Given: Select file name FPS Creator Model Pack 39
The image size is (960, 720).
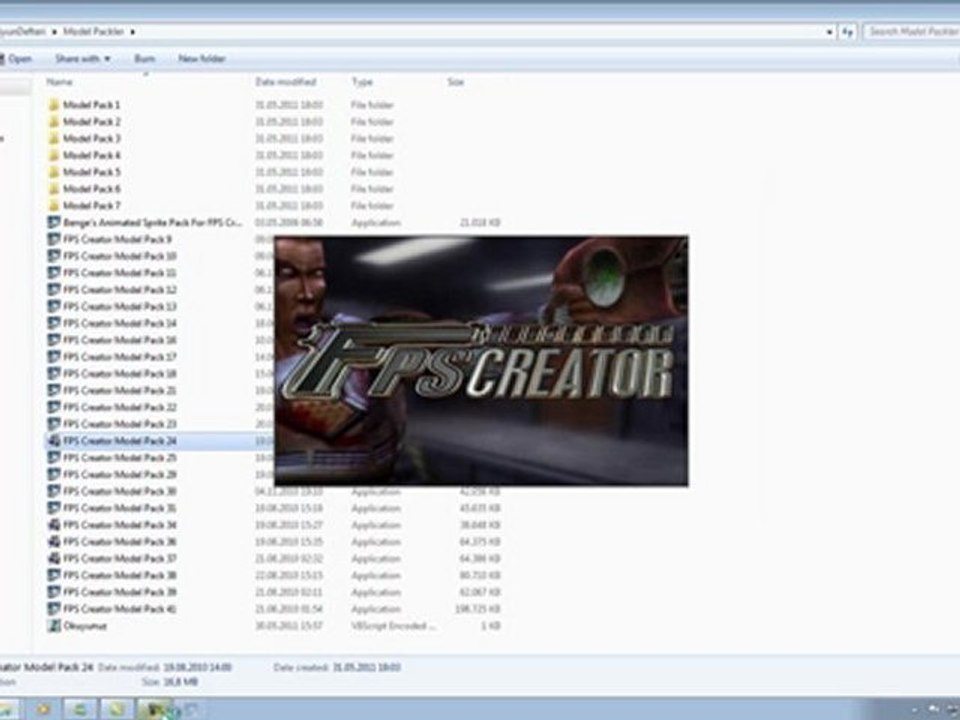Looking at the screenshot, I should coord(119,592).
